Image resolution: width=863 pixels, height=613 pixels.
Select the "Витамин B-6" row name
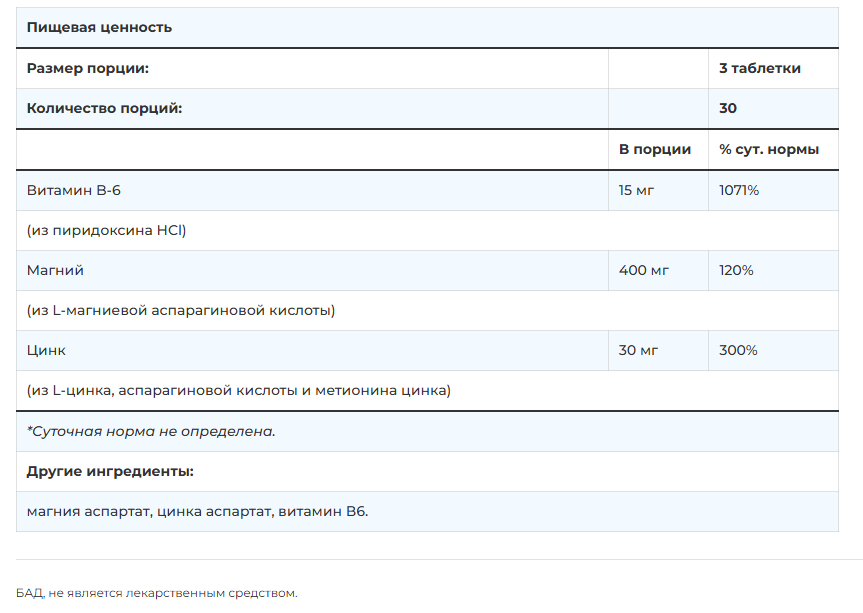[74, 190]
